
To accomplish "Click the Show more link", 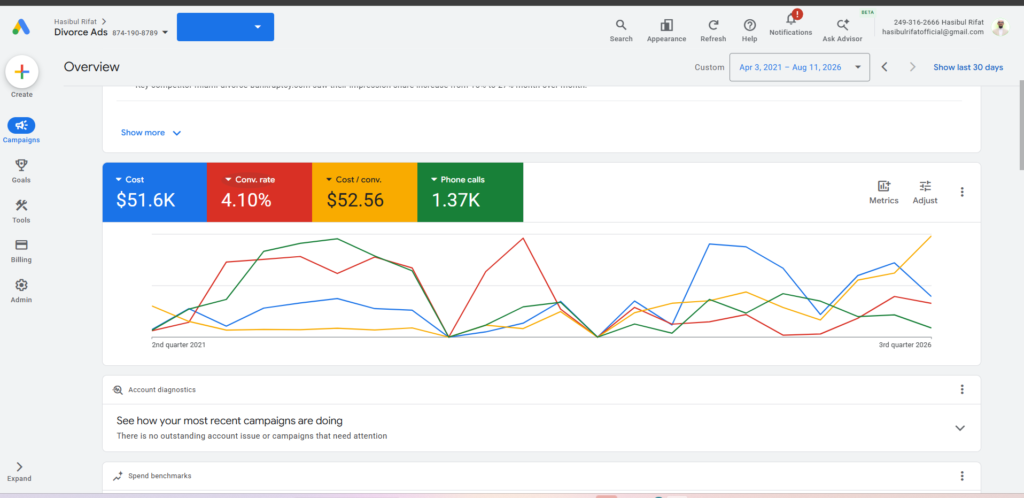I will coord(151,132).
